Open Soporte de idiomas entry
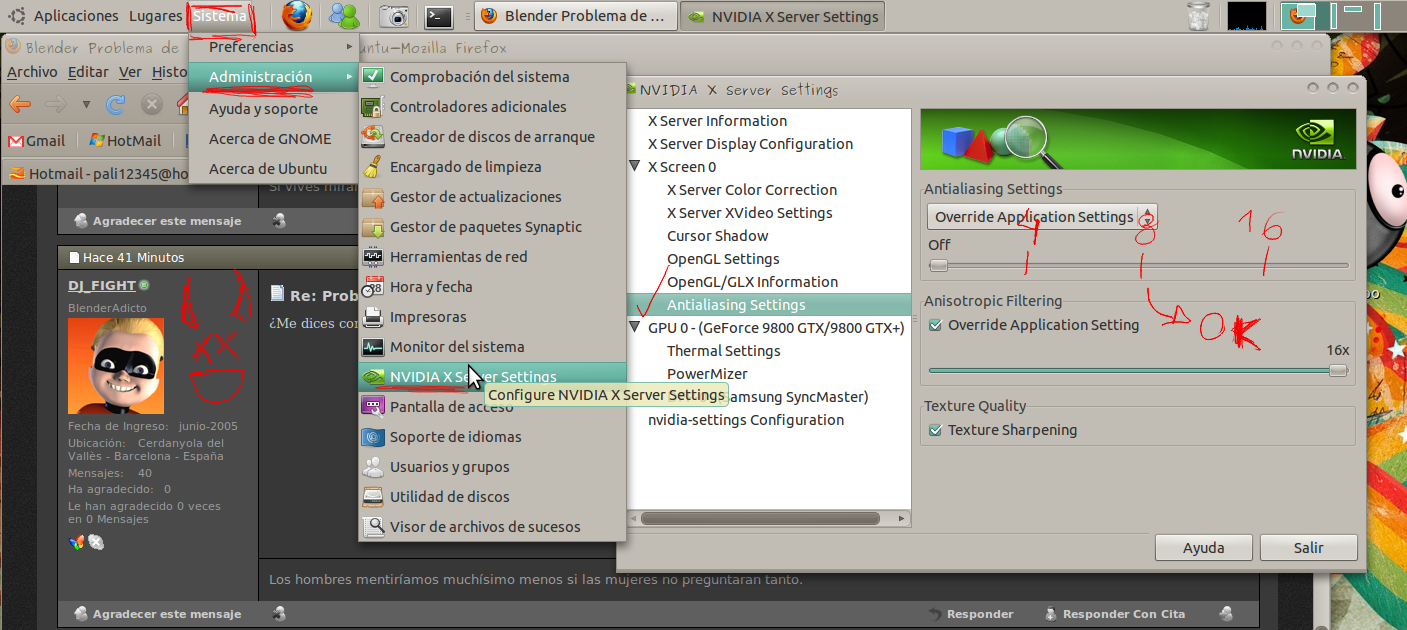 pos(492,437)
